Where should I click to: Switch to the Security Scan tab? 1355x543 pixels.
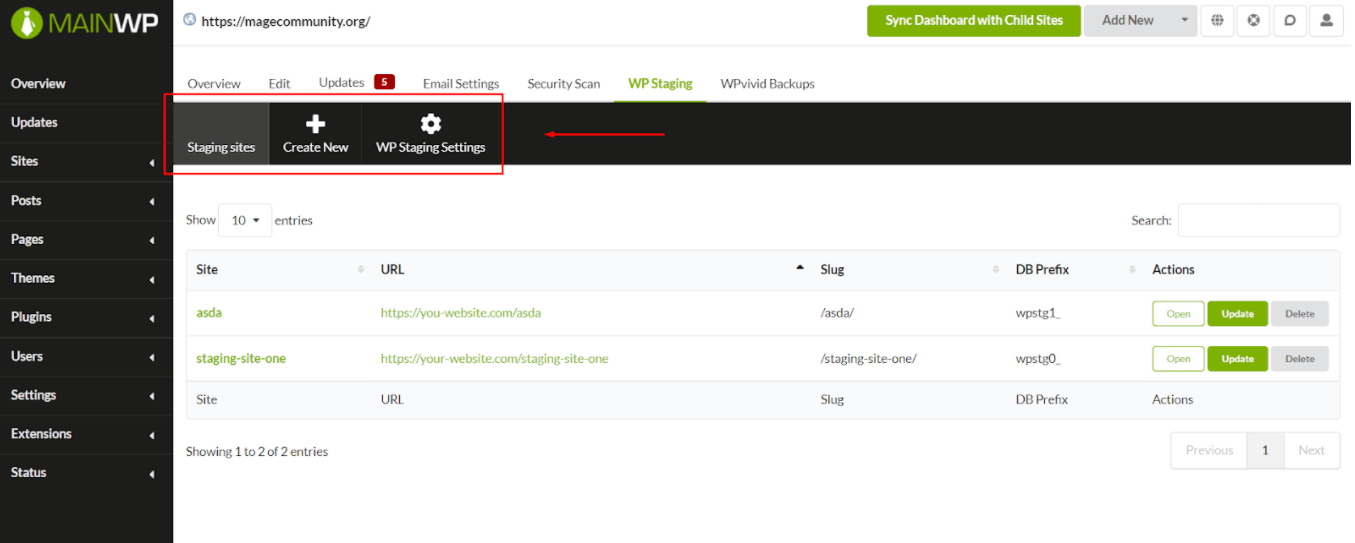[x=564, y=84]
